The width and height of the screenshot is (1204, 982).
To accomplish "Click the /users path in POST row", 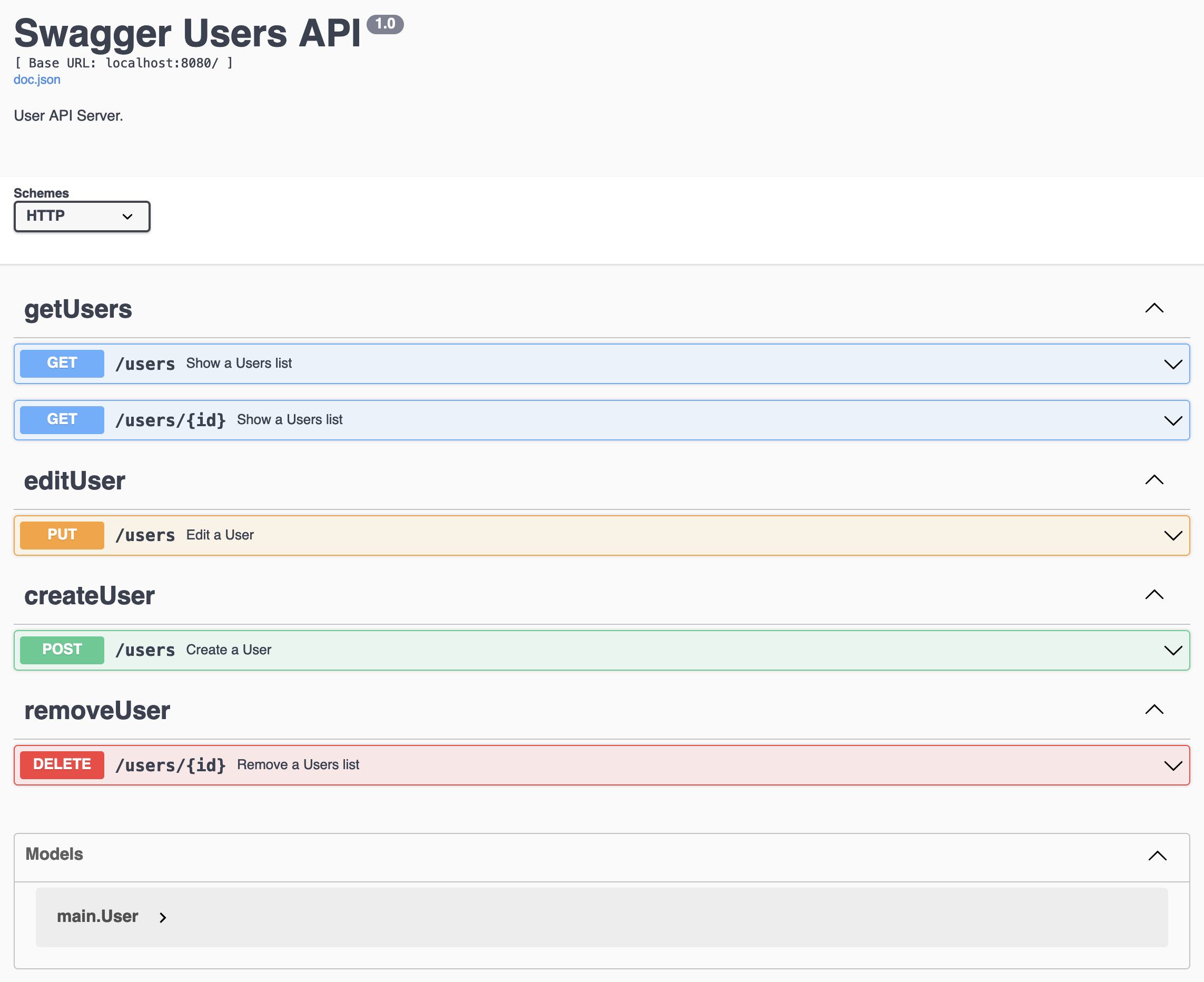I will (x=145, y=650).
